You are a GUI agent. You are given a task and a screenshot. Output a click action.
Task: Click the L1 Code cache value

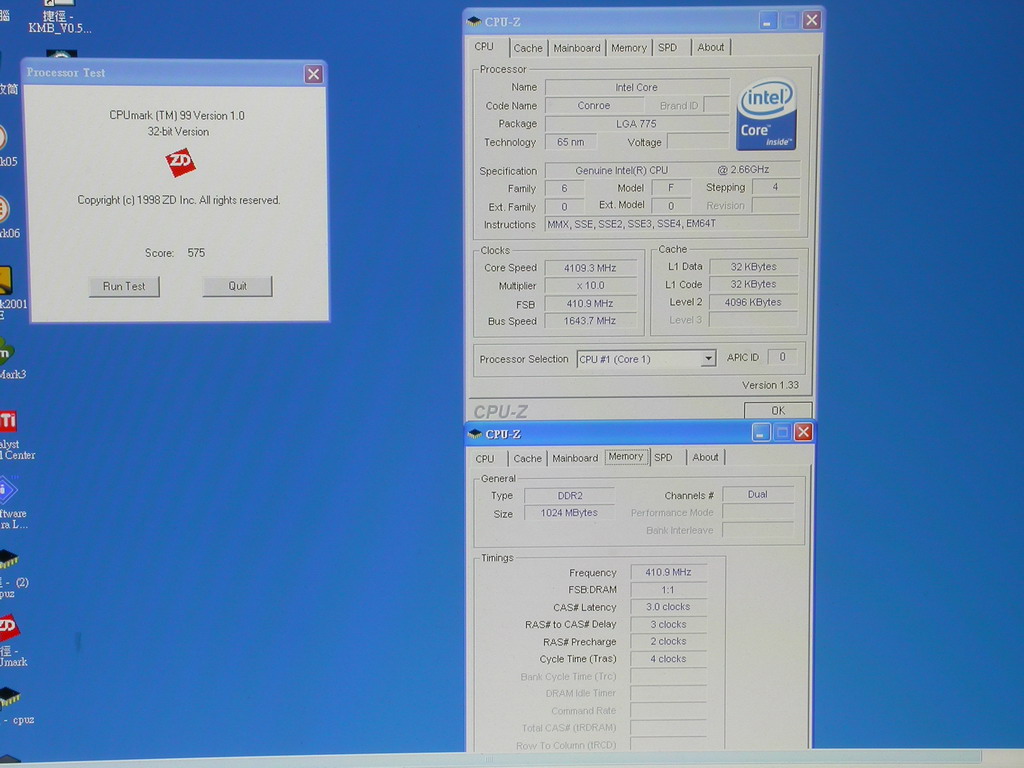click(754, 284)
